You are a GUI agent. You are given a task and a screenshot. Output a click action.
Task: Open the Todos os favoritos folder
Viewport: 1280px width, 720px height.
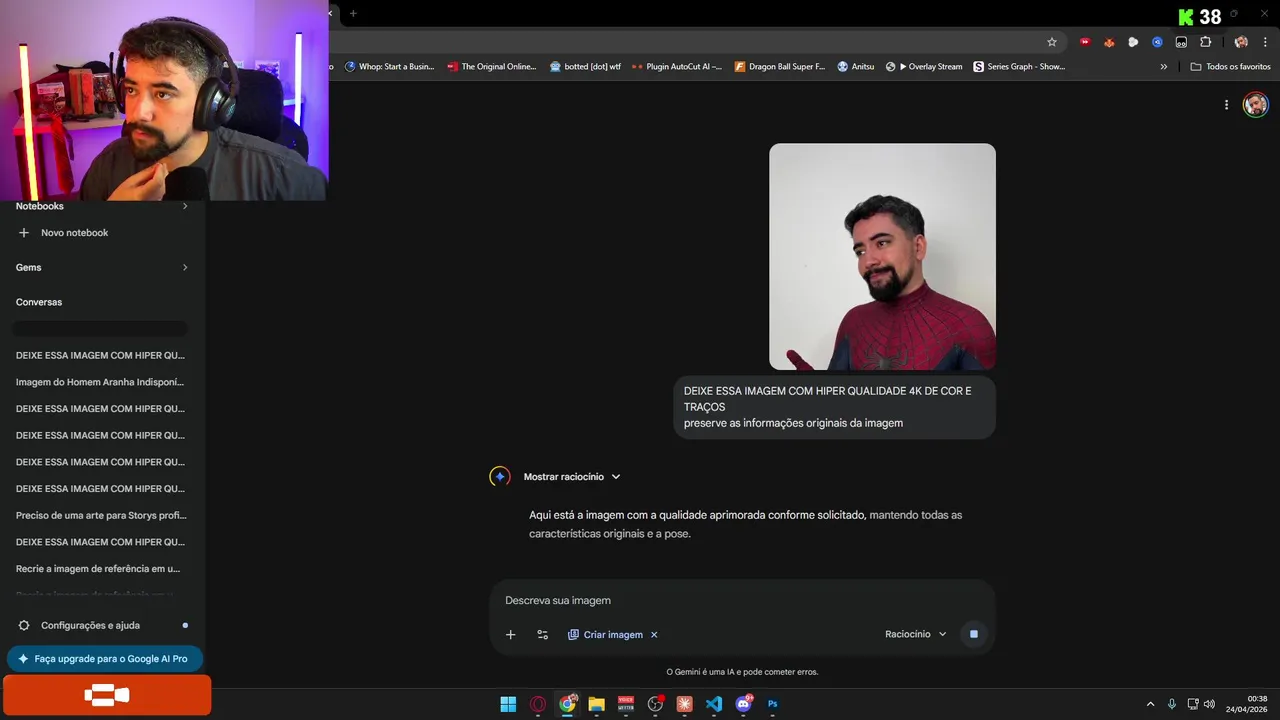pos(1230,67)
